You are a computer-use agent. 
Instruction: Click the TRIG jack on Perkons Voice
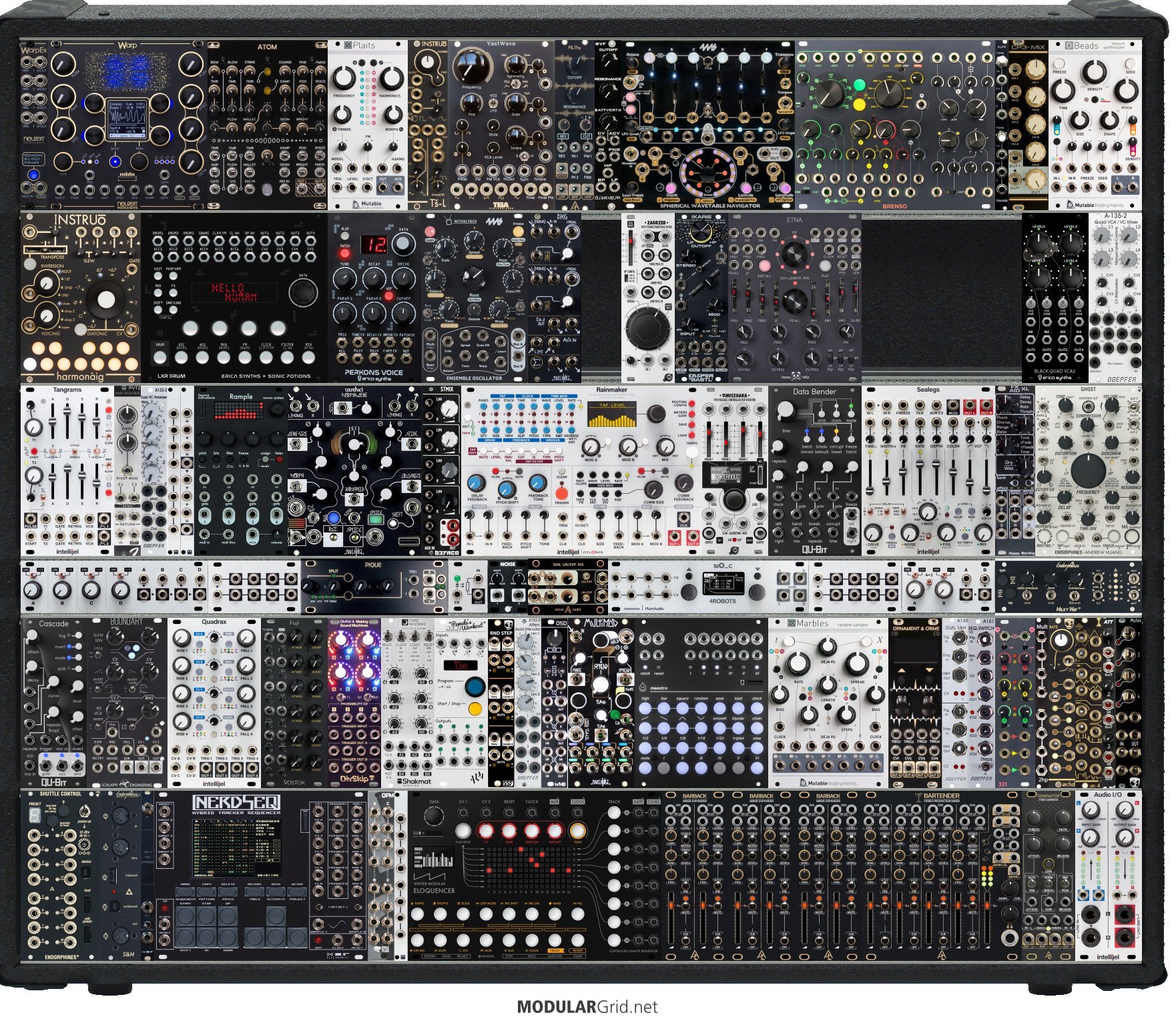(x=342, y=344)
